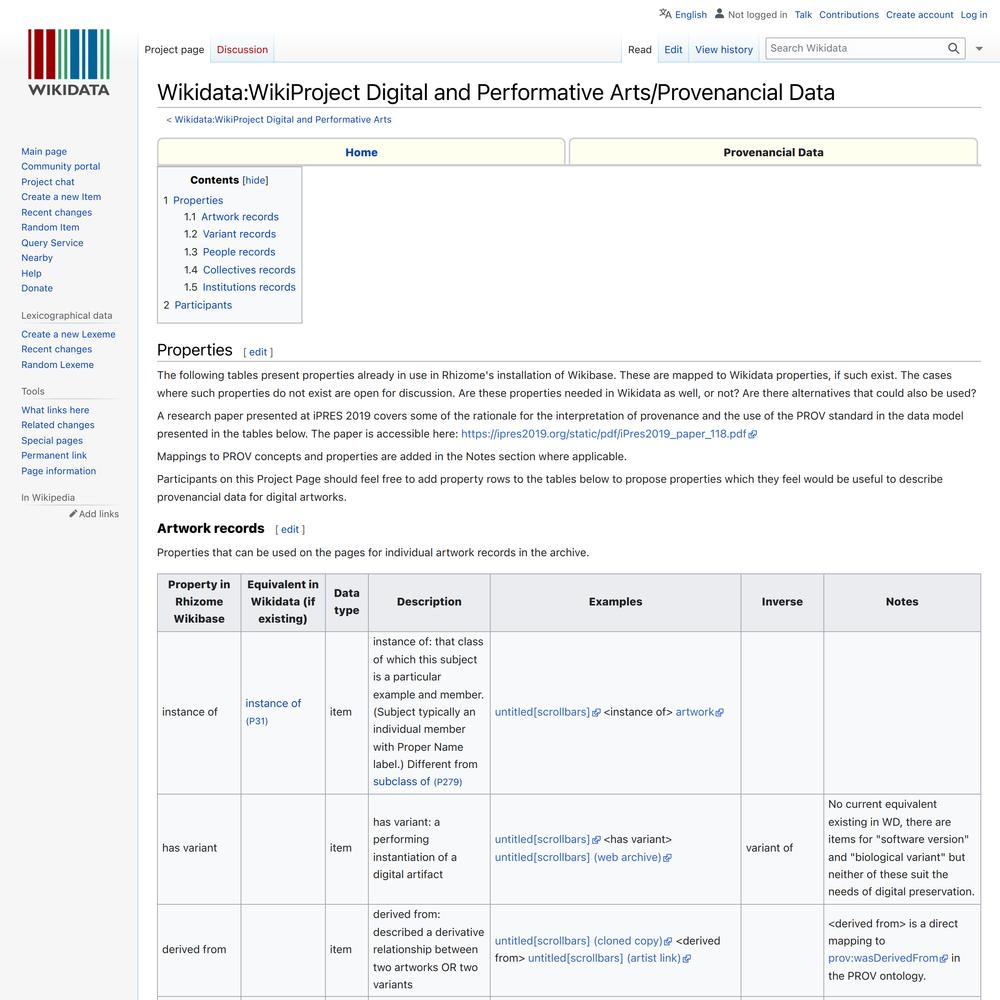Open Related changes
Viewport: 1000px width, 1000px height.
coord(58,425)
